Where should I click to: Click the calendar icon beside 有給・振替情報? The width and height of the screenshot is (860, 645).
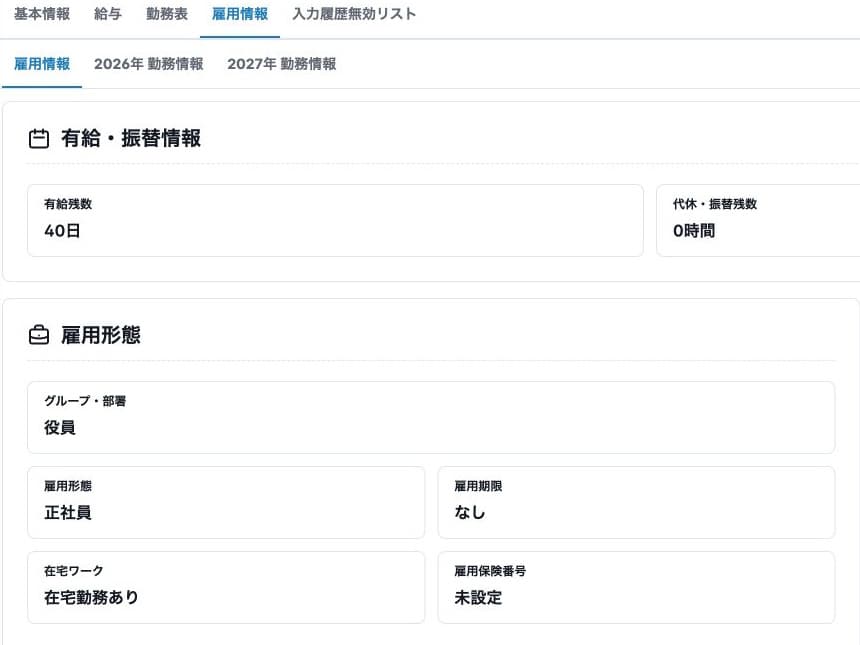(x=38, y=138)
